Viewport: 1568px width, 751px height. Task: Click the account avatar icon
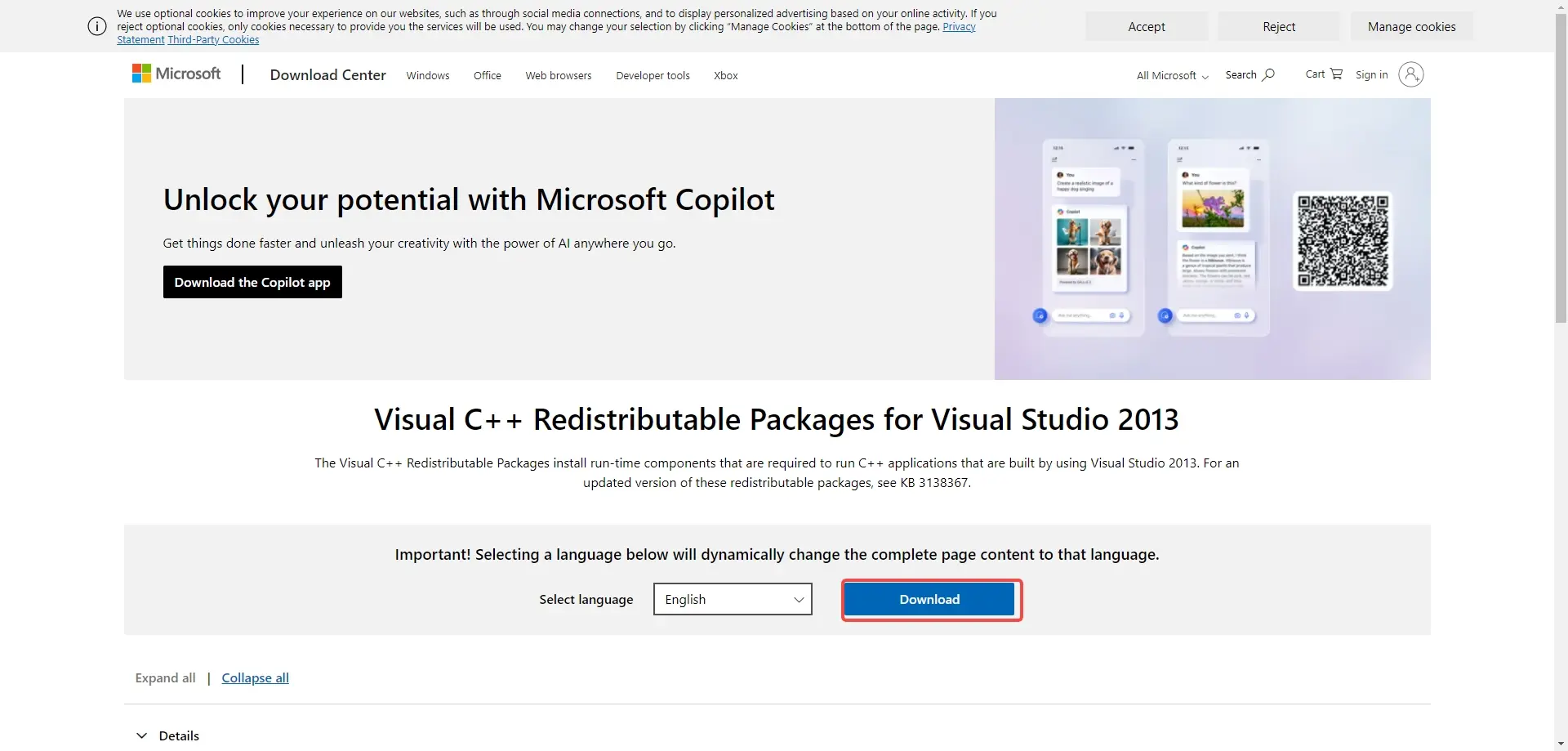[x=1410, y=74]
